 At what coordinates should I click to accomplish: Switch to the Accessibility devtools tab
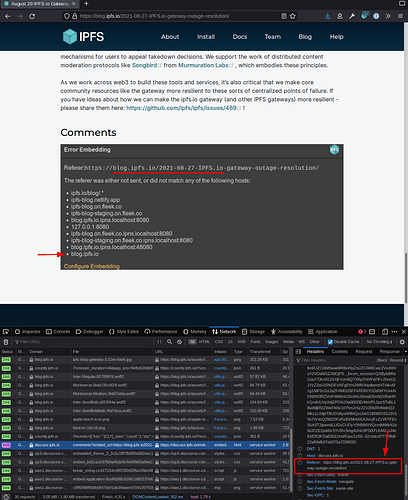[286, 332]
